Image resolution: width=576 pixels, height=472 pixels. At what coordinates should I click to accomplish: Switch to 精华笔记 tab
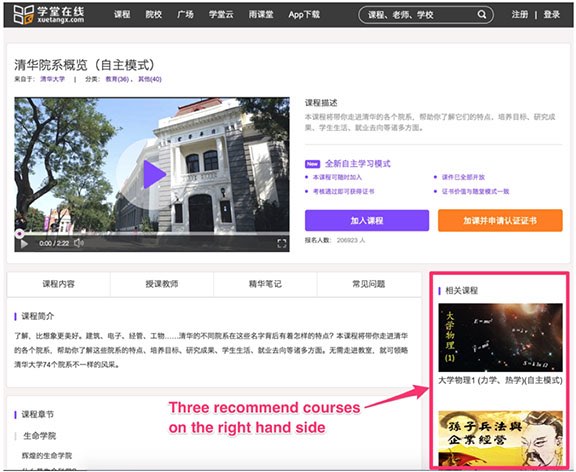tap(265, 284)
